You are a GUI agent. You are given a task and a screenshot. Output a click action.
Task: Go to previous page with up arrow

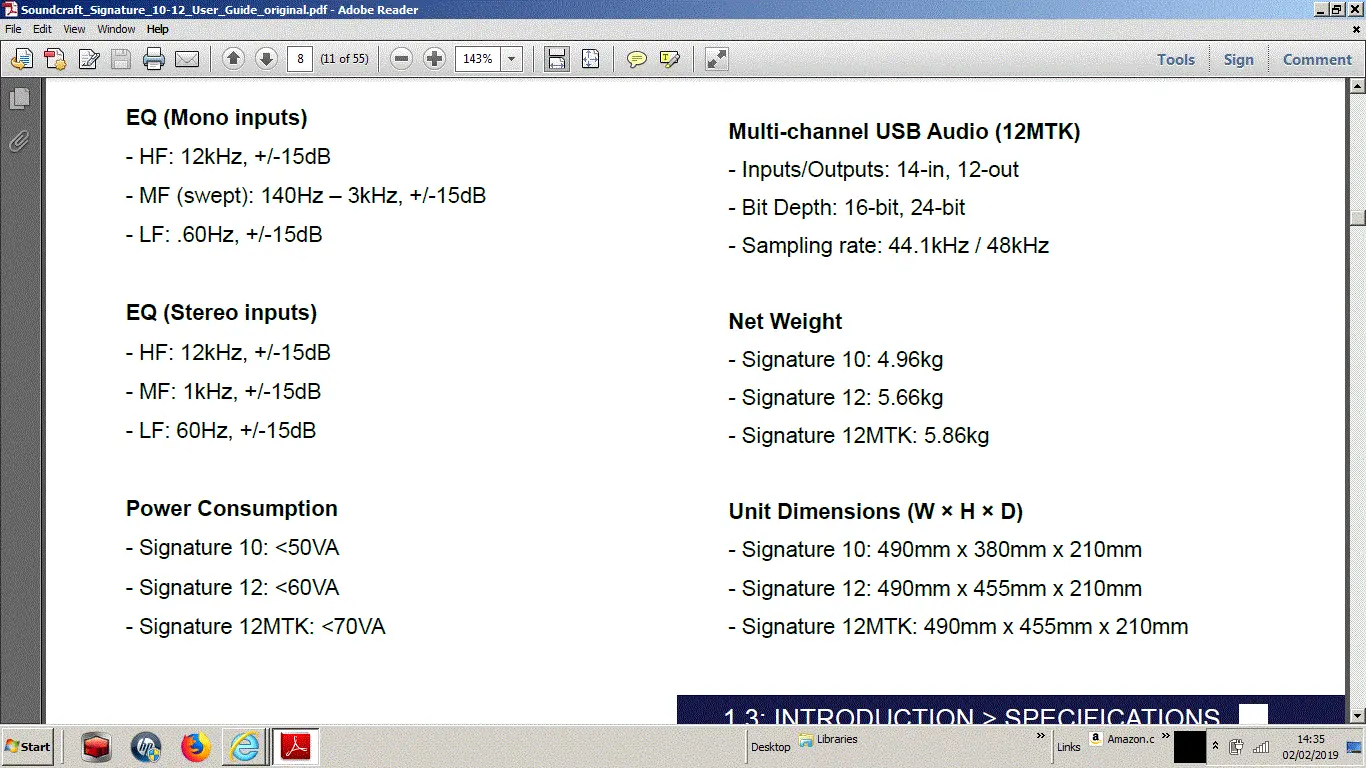click(x=233, y=59)
